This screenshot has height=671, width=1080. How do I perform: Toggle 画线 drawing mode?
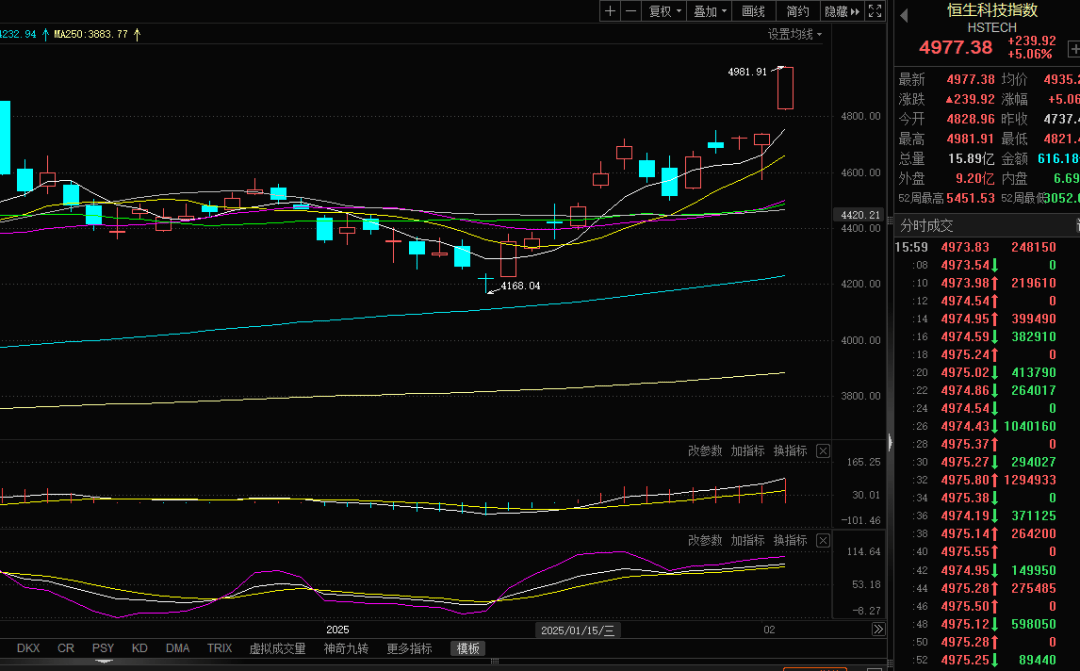(753, 11)
